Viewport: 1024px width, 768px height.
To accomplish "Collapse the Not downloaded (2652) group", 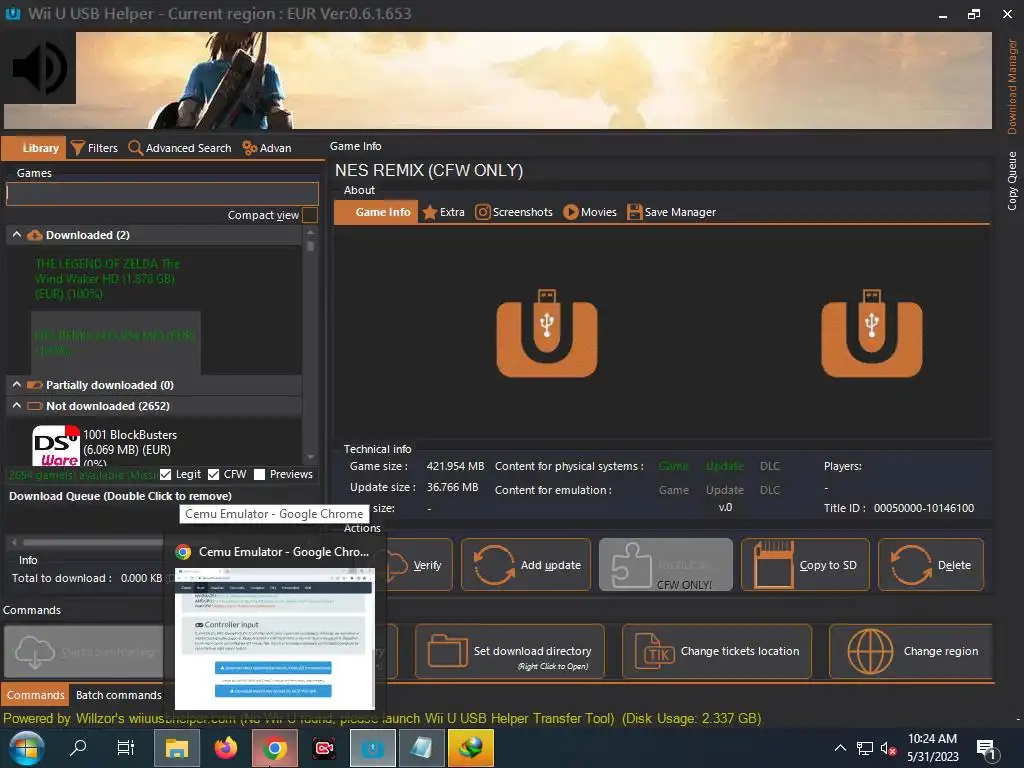I will click(x=17, y=406).
